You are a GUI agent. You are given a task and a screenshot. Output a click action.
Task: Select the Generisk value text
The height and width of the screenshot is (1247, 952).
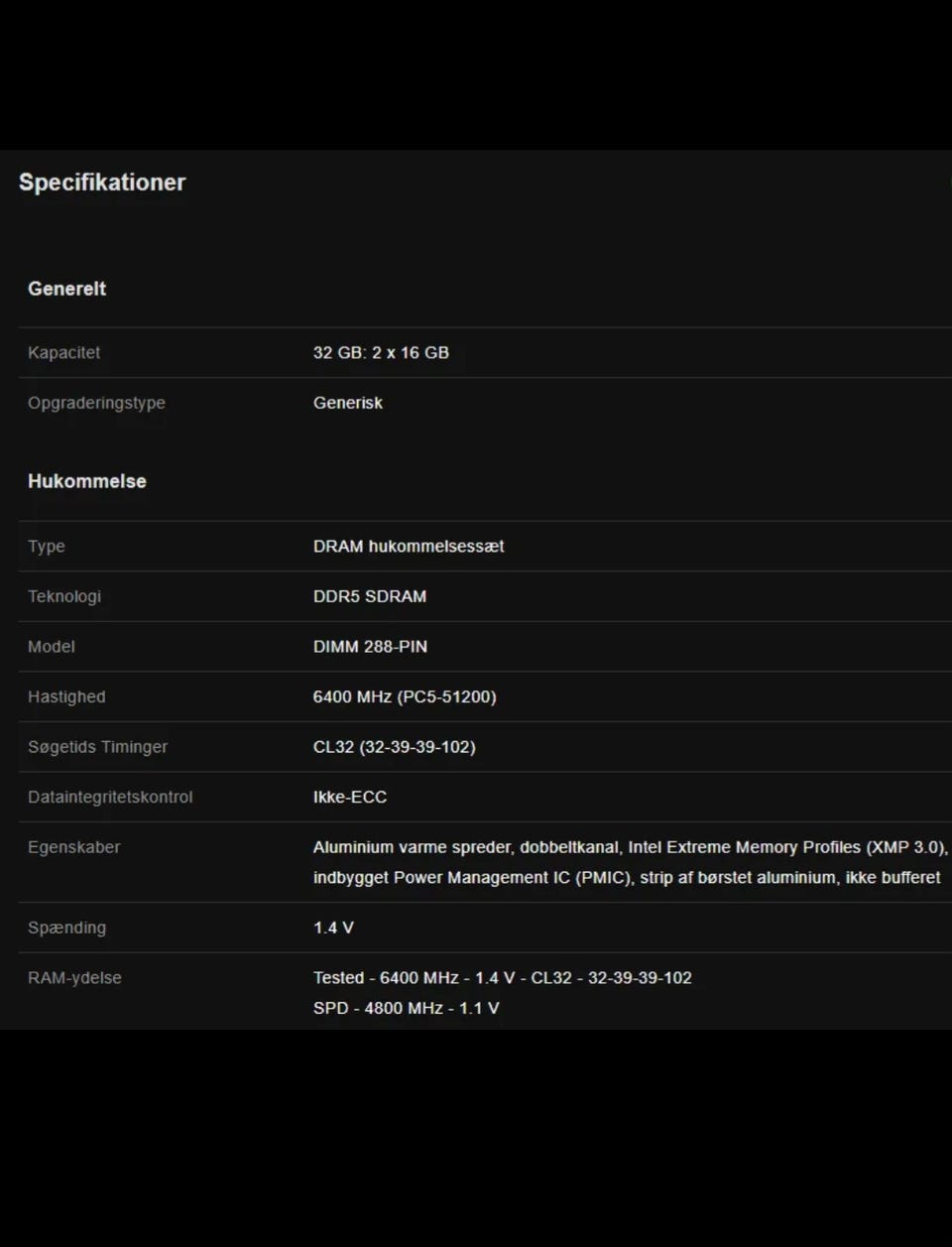[347, 403]
